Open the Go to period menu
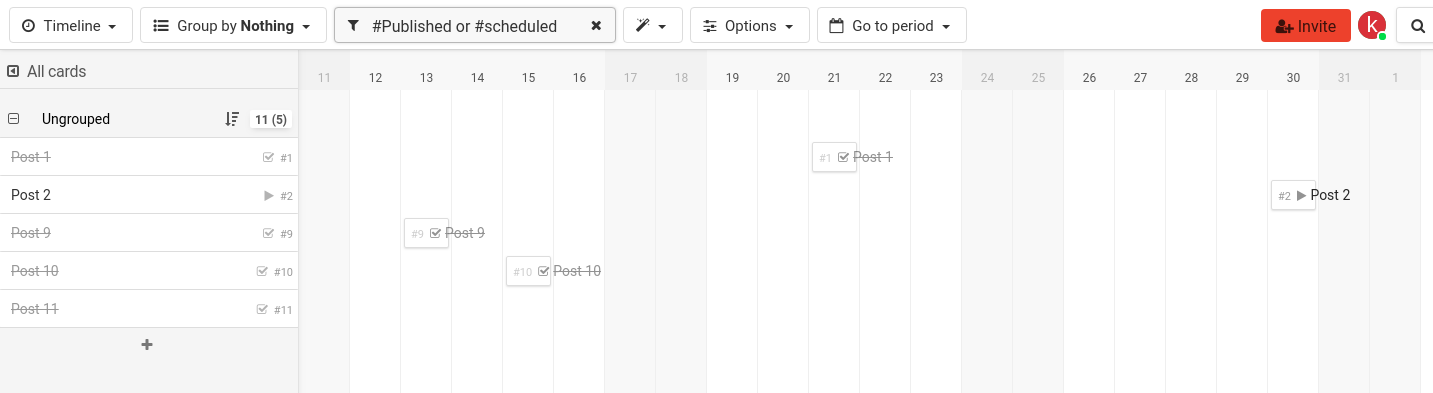 (x=892, y=26)
